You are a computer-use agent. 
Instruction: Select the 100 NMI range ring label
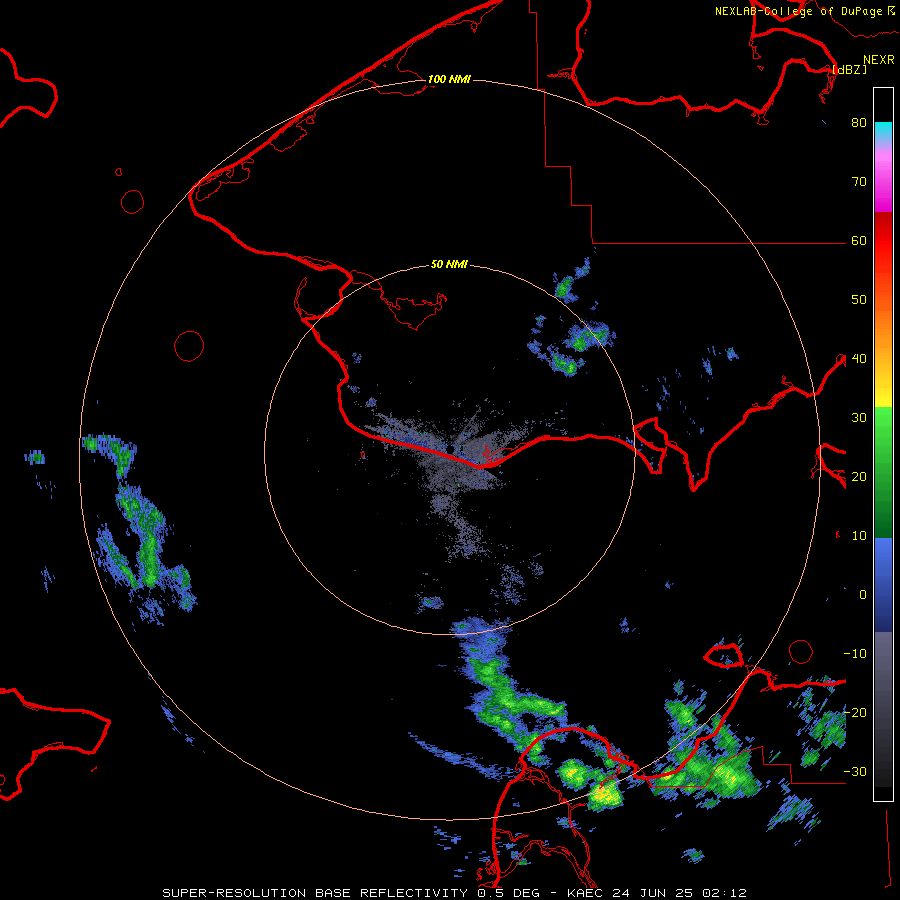pyautogui.click(x=449, y=79)
